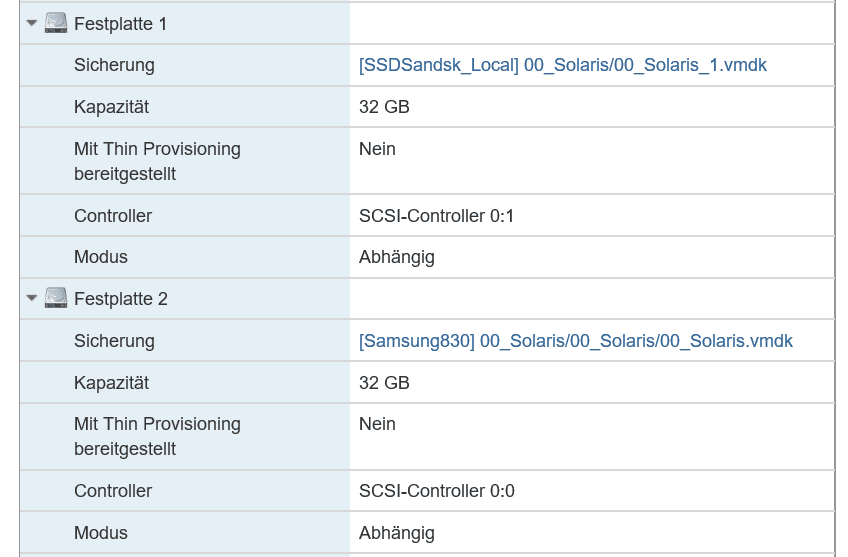848x557 pixels.
Task: Open the Samsung830 00_Solaris.vmdk link
Action: coord(575,341)
